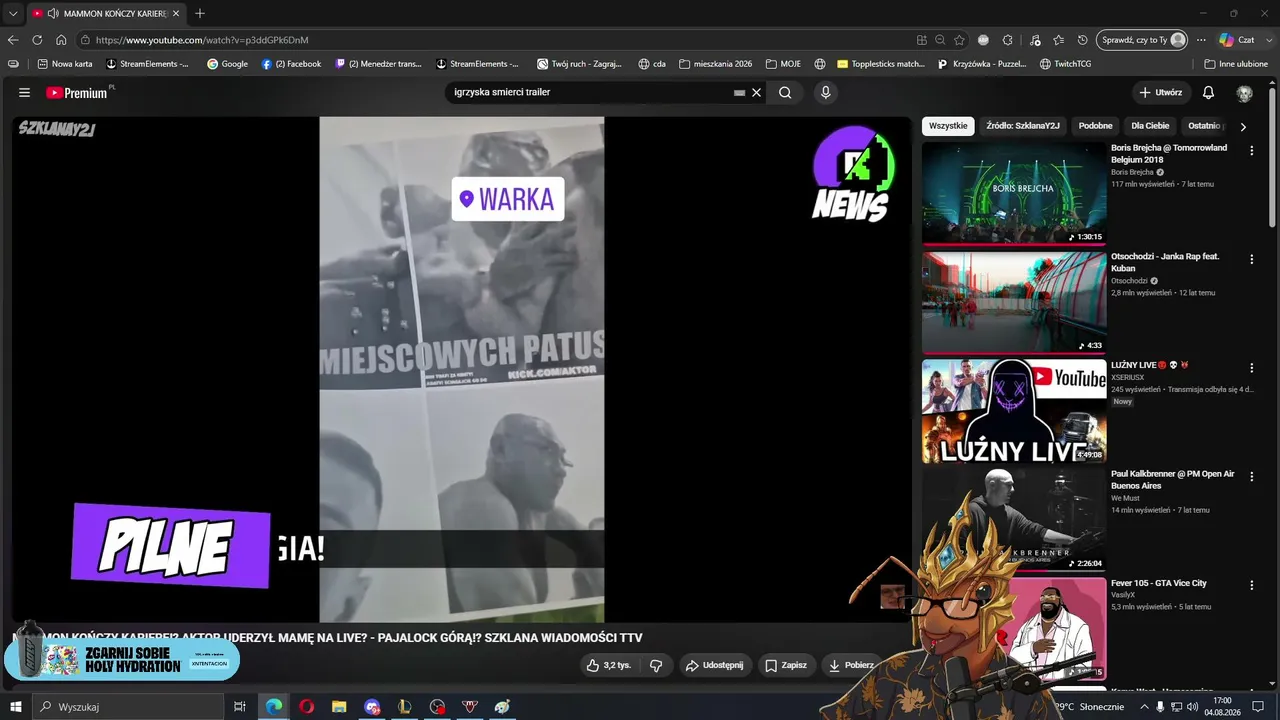Select the Podobne filter chip
The width and height of the screenshot is (1280, 720).
1095,126
